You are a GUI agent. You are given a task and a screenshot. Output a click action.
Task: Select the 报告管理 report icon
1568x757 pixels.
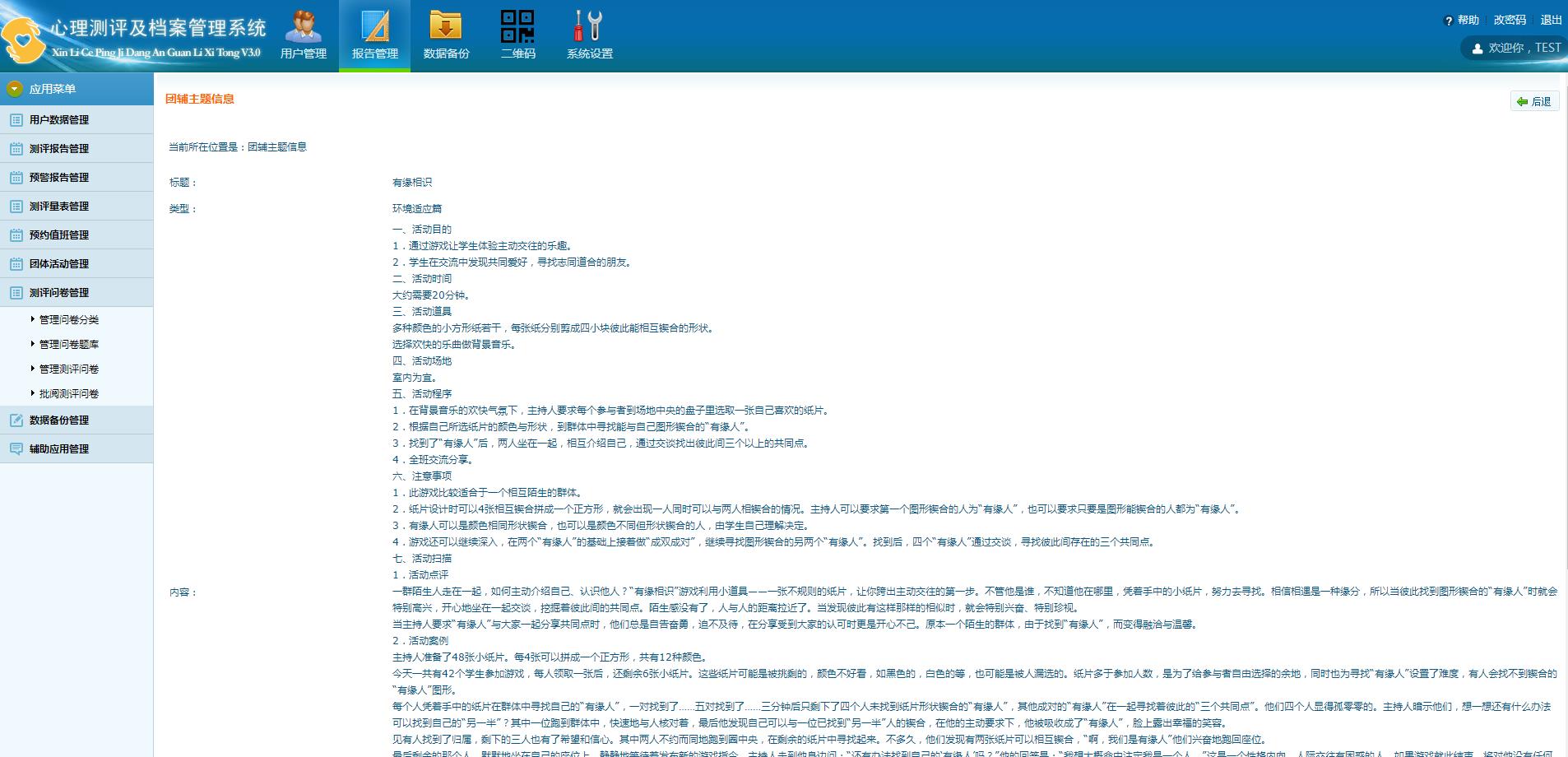pos(374,26)
